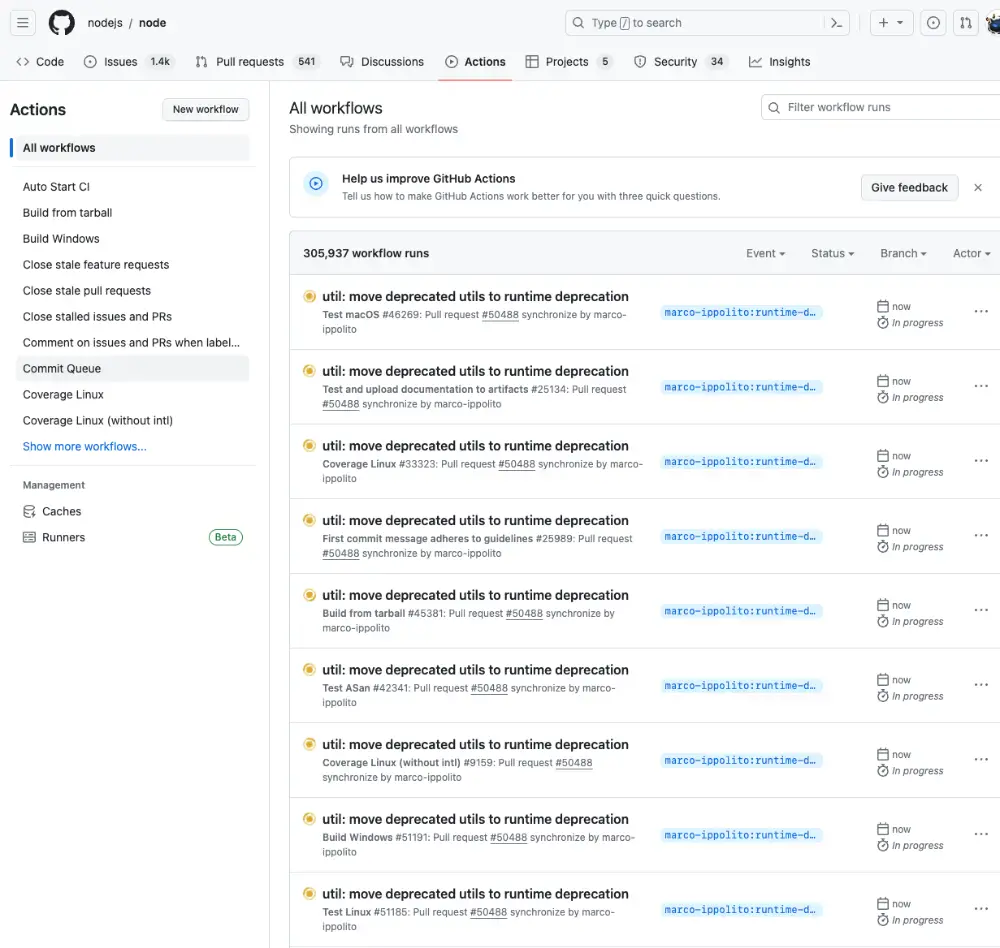Click the New workflow button
Image resolution: width=1000 pixels, height=948 pixels.
click(205, 110)
